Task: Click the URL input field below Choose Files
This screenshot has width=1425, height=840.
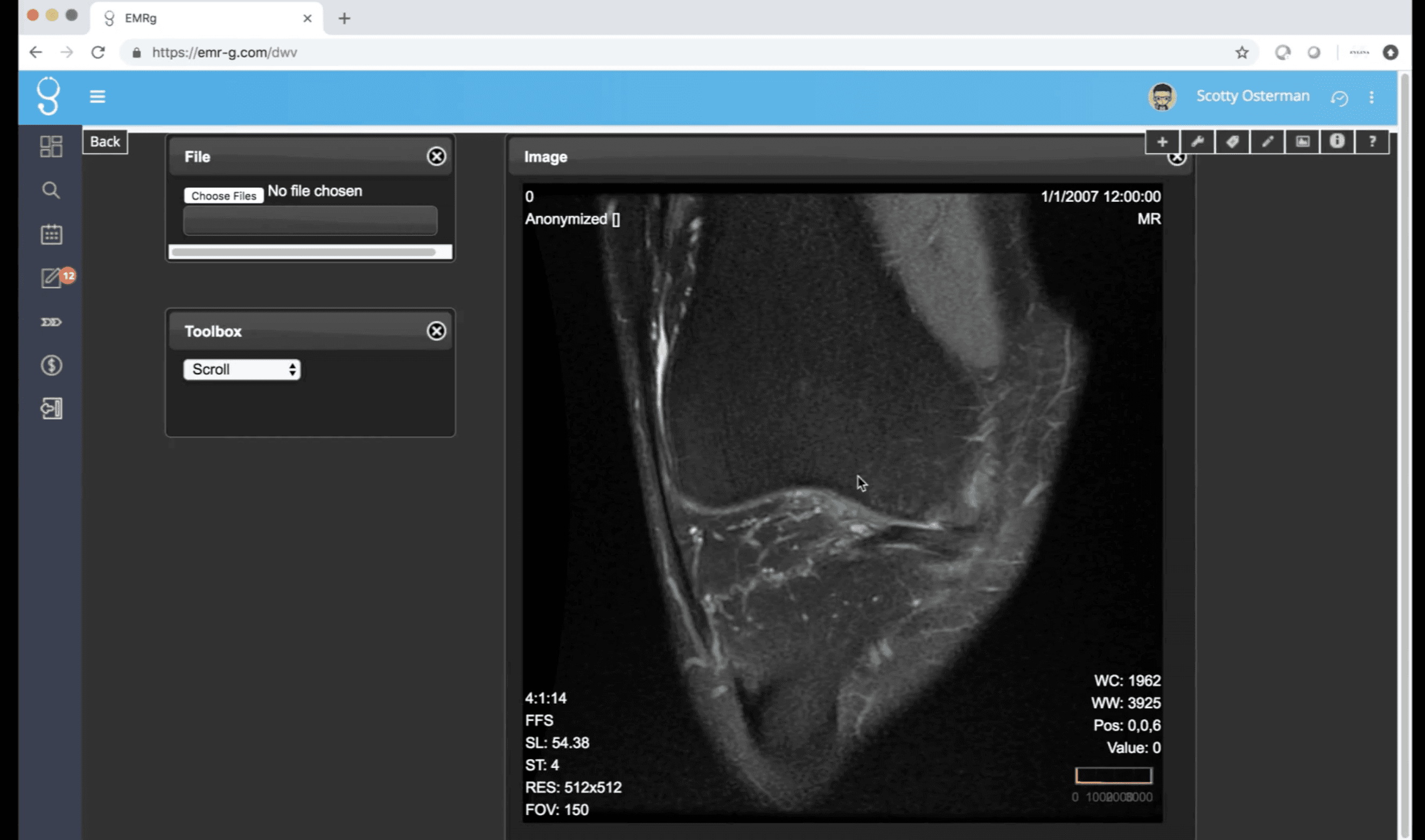Action: [310, 220]
